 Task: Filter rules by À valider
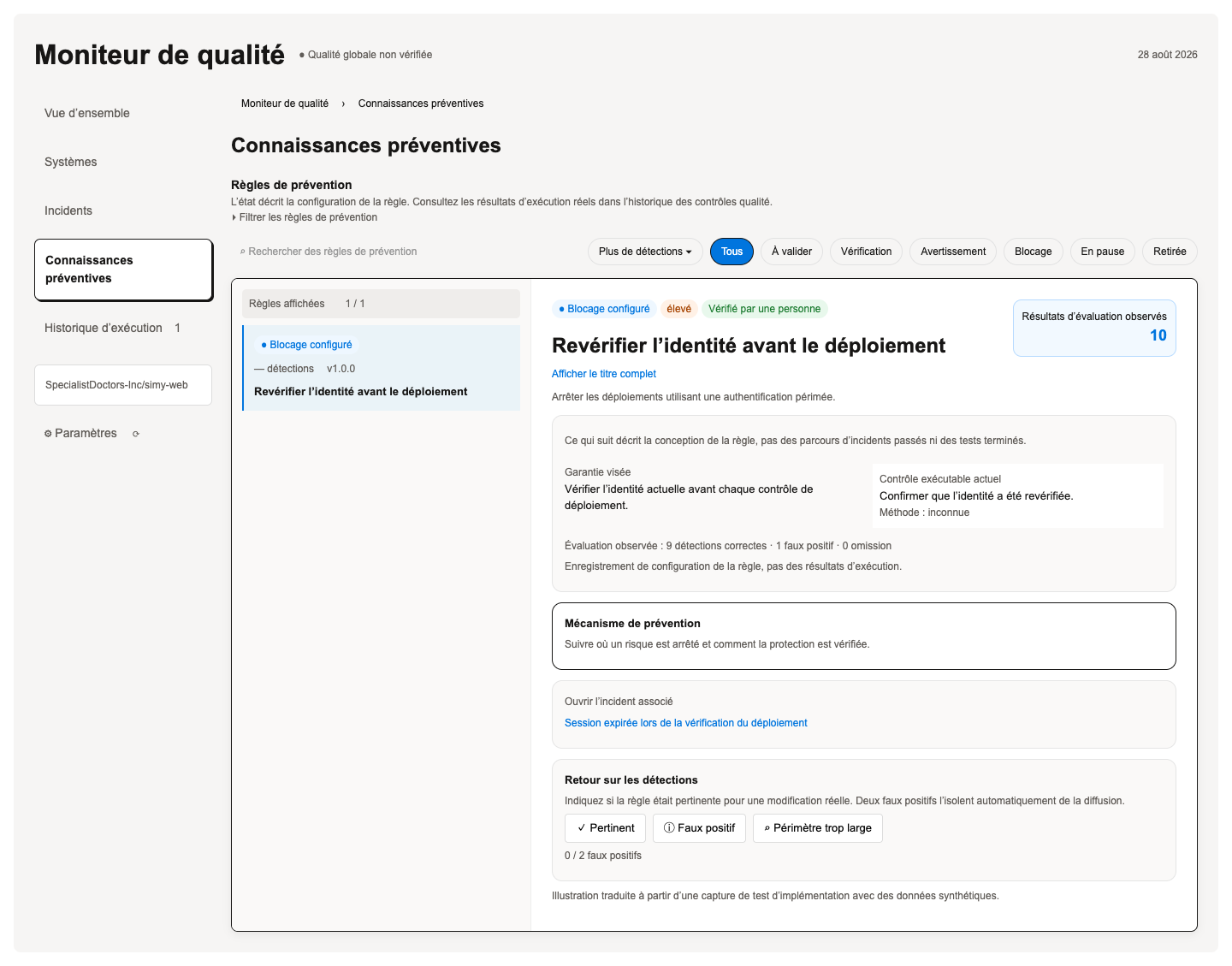(x=791, y=252)
